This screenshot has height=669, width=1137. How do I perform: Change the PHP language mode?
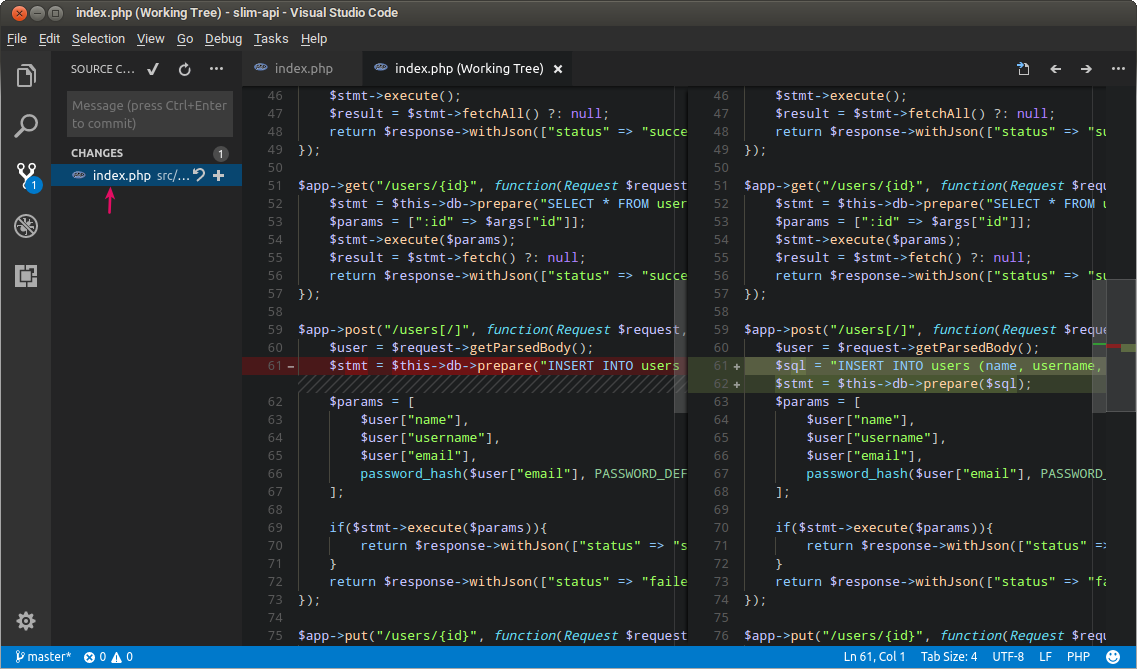click(x=1078, y=657)
